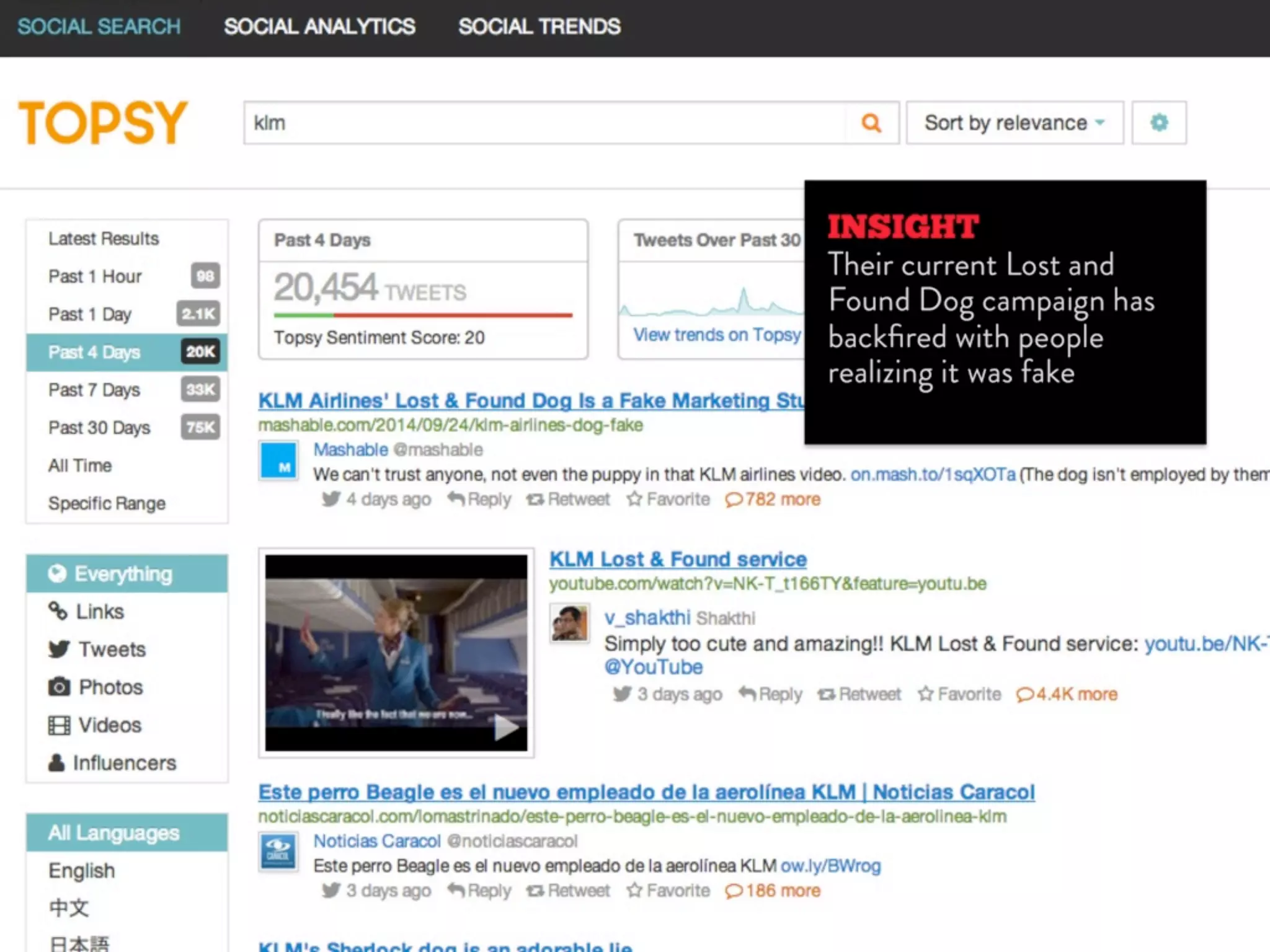1270x952 pixels.
Task: Show 186 more related tweets
Action: click(773, 891)
